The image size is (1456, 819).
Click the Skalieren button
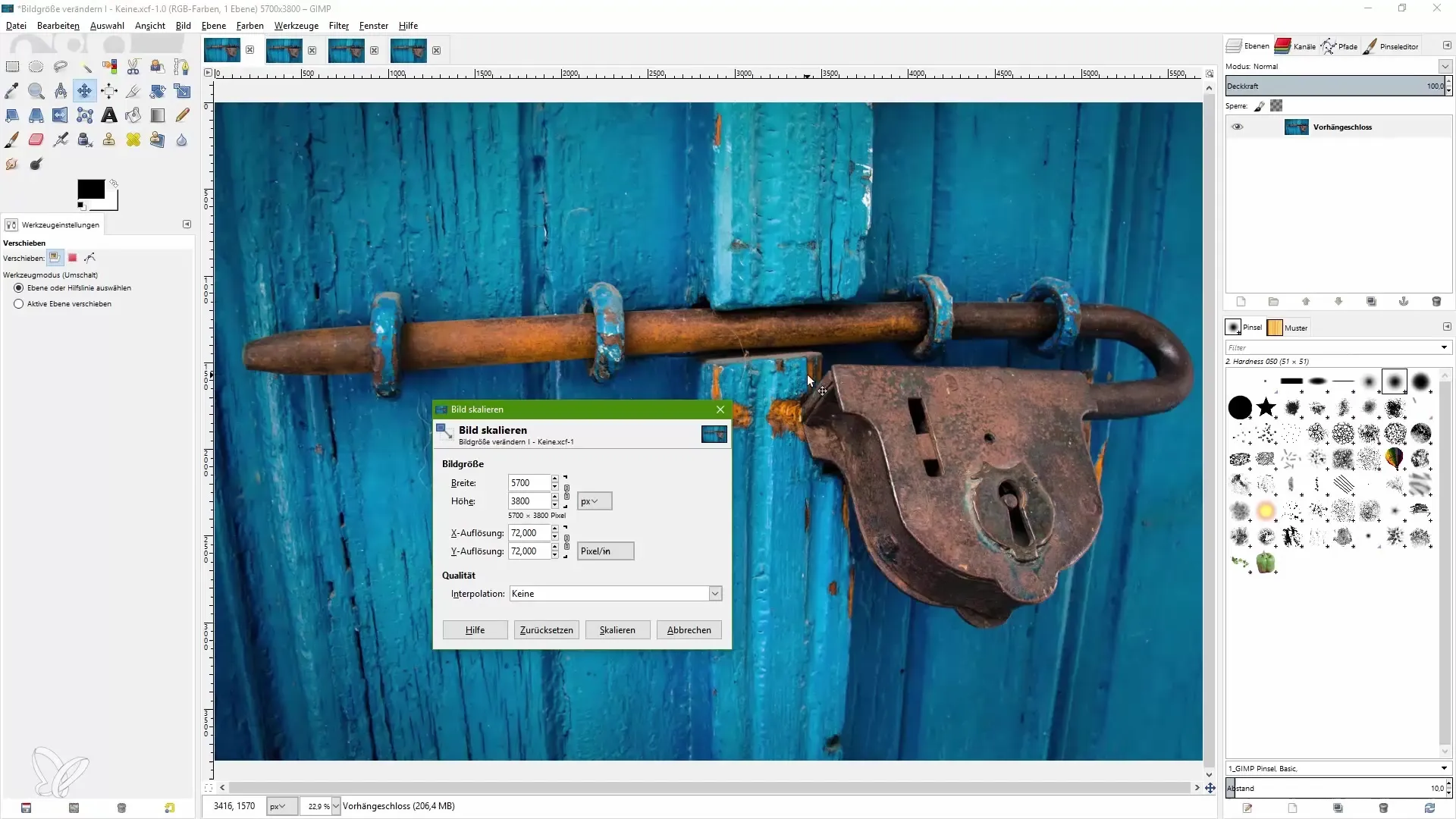pos(617,630)
